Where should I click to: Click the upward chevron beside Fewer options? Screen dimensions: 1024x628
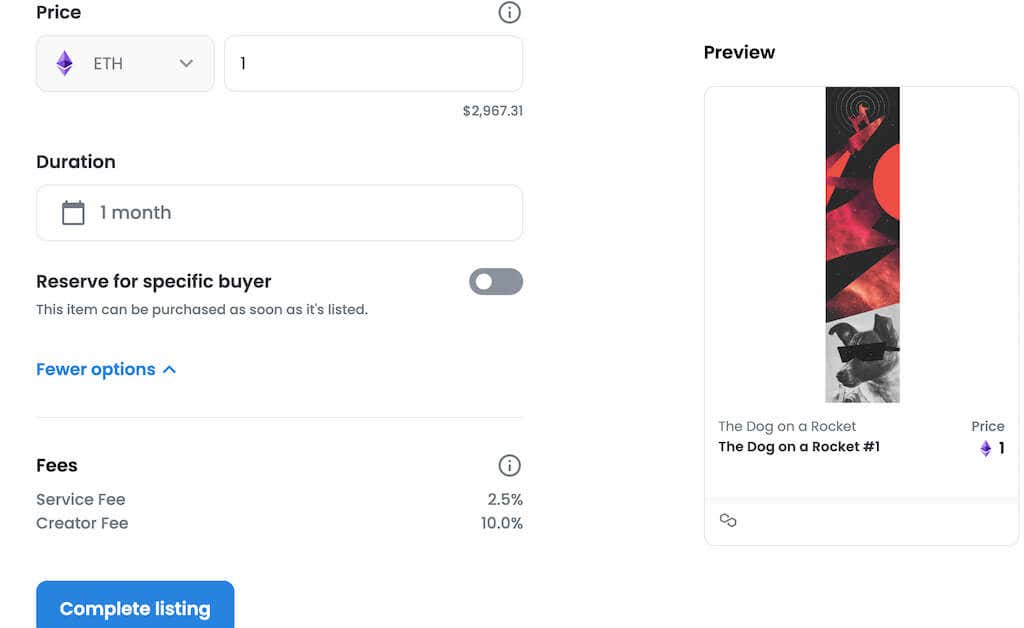169,368
